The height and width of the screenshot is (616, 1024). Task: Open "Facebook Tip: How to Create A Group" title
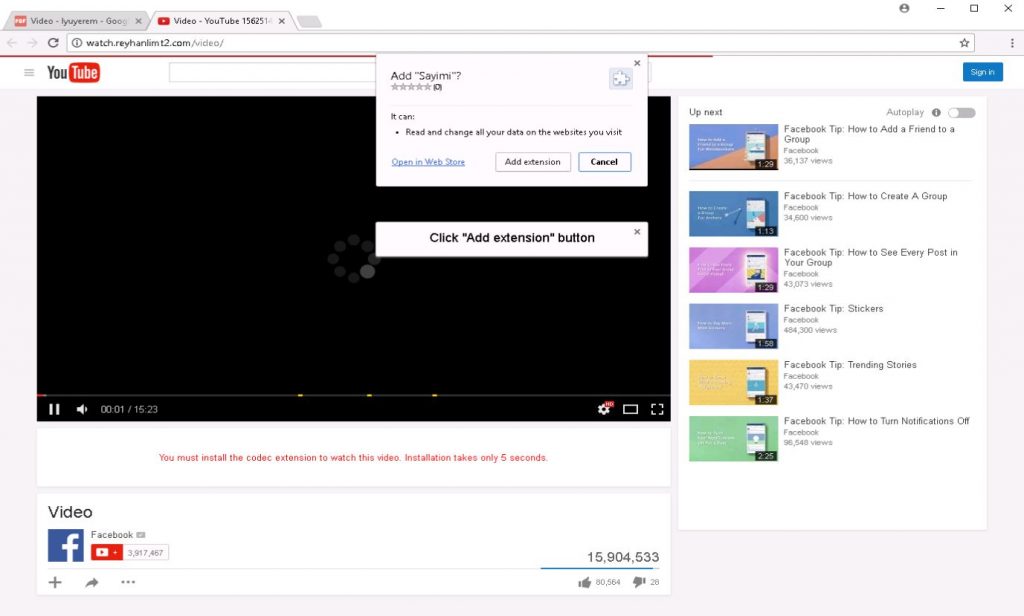[x=865, y=196]
